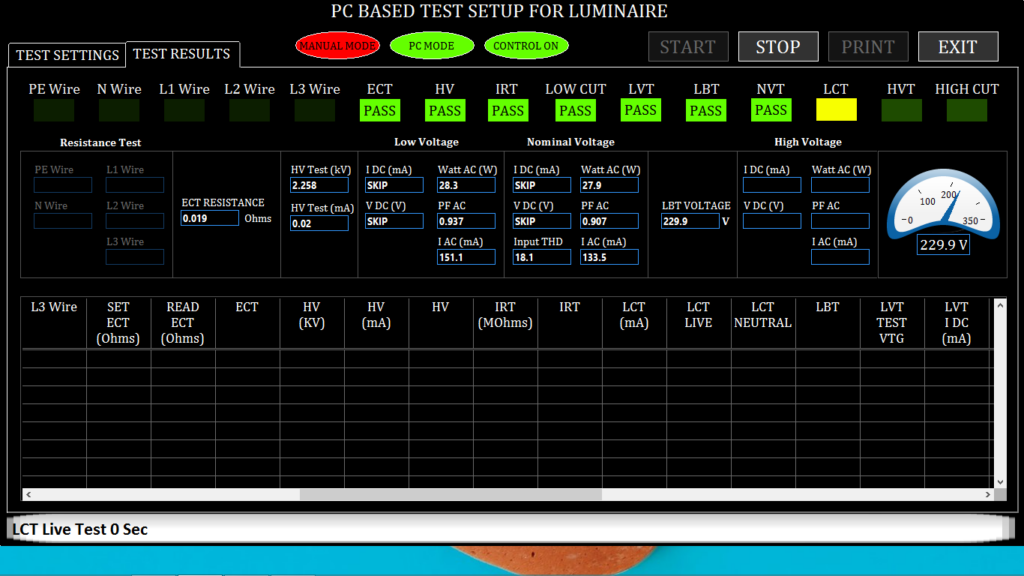Viewport: 1024px width, 576px height.
Task: Click the STOP button
Action: click(778, 47)
